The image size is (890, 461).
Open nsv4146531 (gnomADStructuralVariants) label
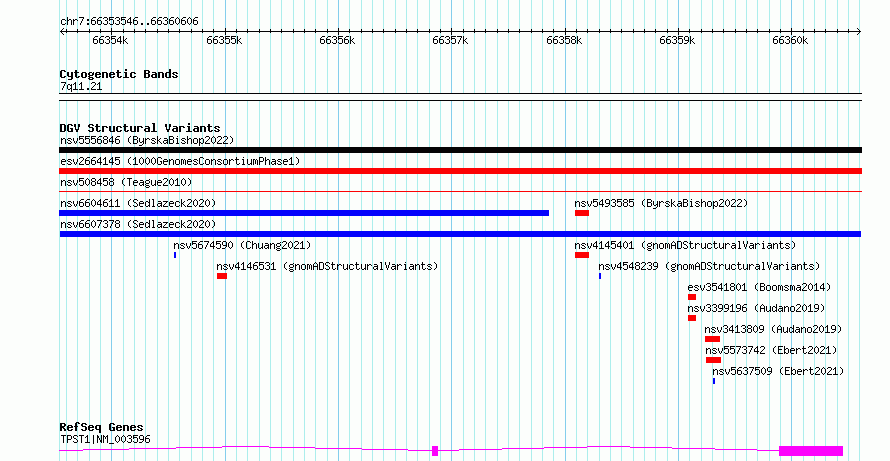pyautogui.click(x=328, y=266)
